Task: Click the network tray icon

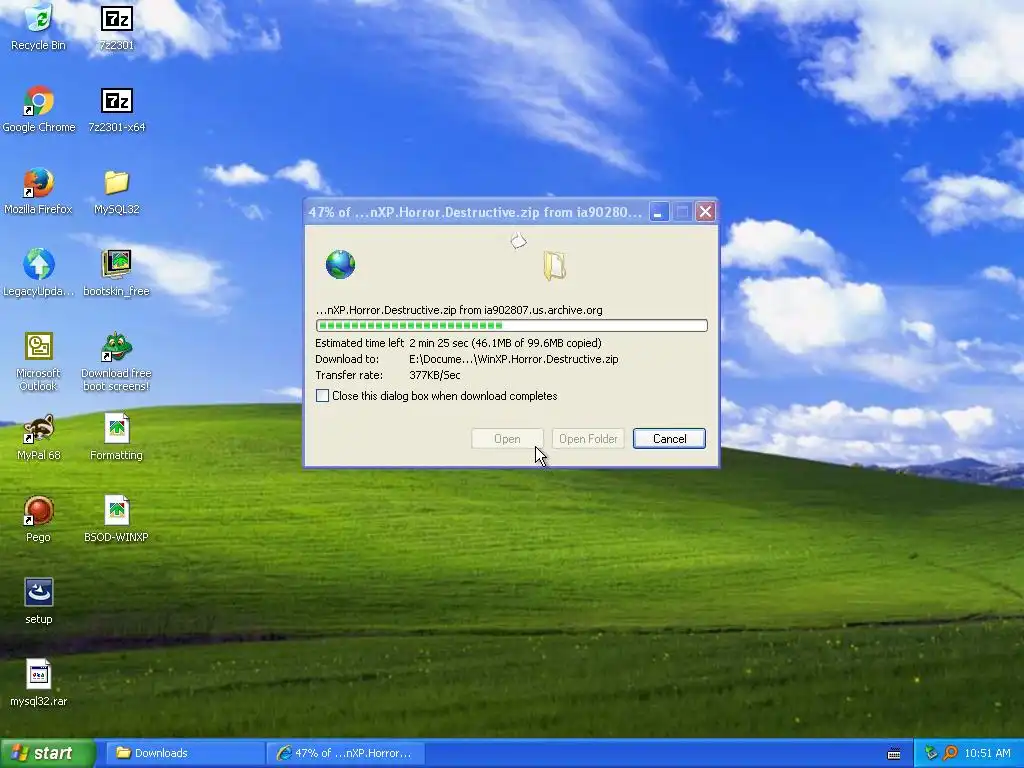Action: (x=931, y=753)
